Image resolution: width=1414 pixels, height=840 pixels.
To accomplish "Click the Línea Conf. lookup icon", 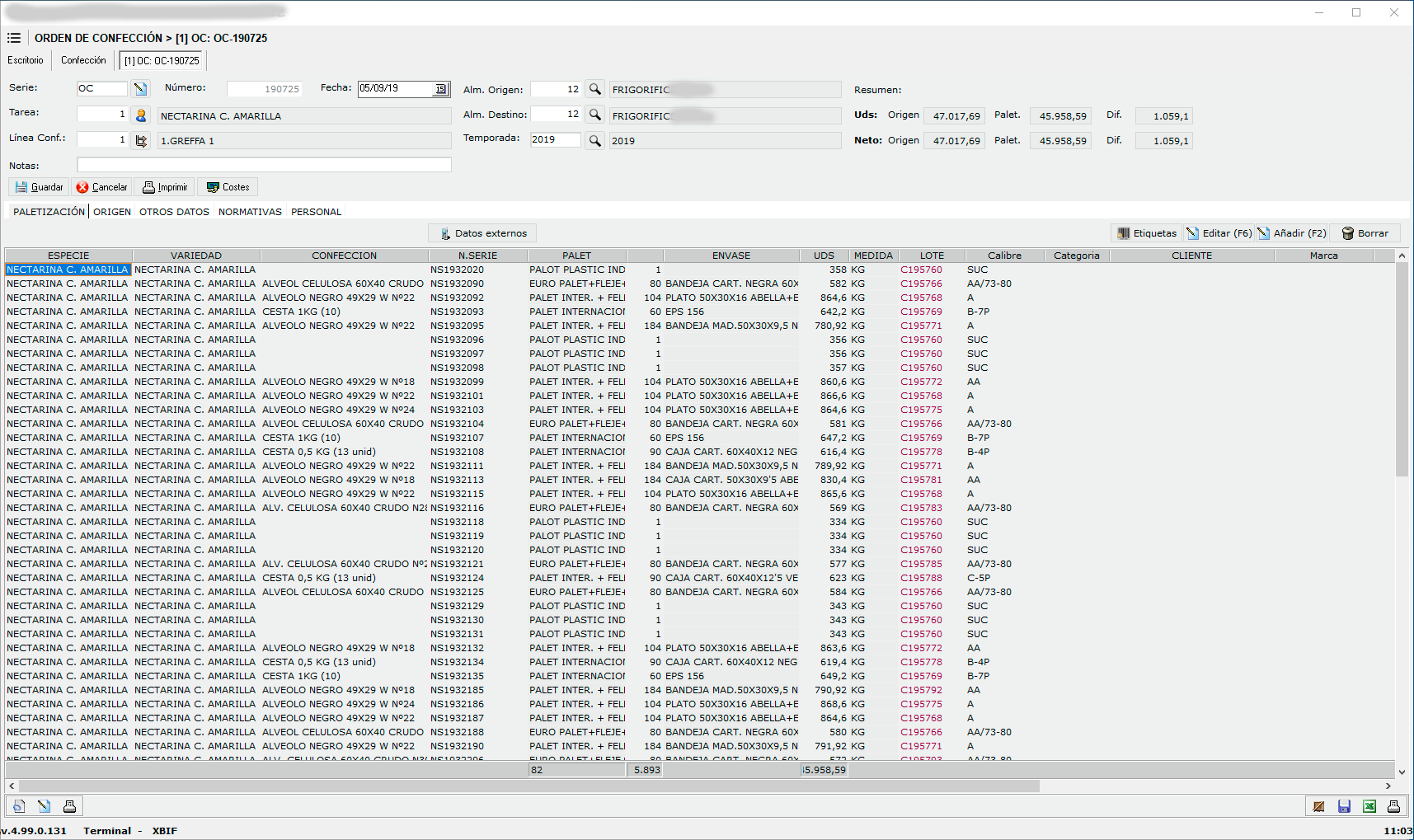I will tap(141, 141).
